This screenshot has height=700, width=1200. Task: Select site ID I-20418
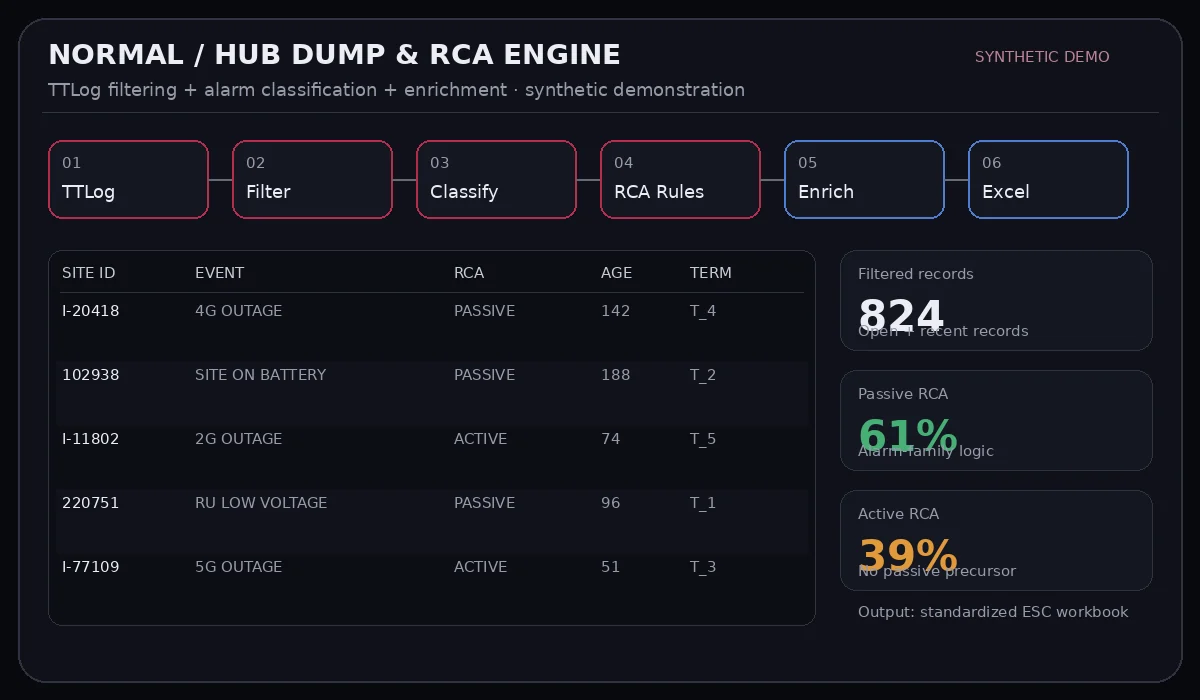(90, 311)
